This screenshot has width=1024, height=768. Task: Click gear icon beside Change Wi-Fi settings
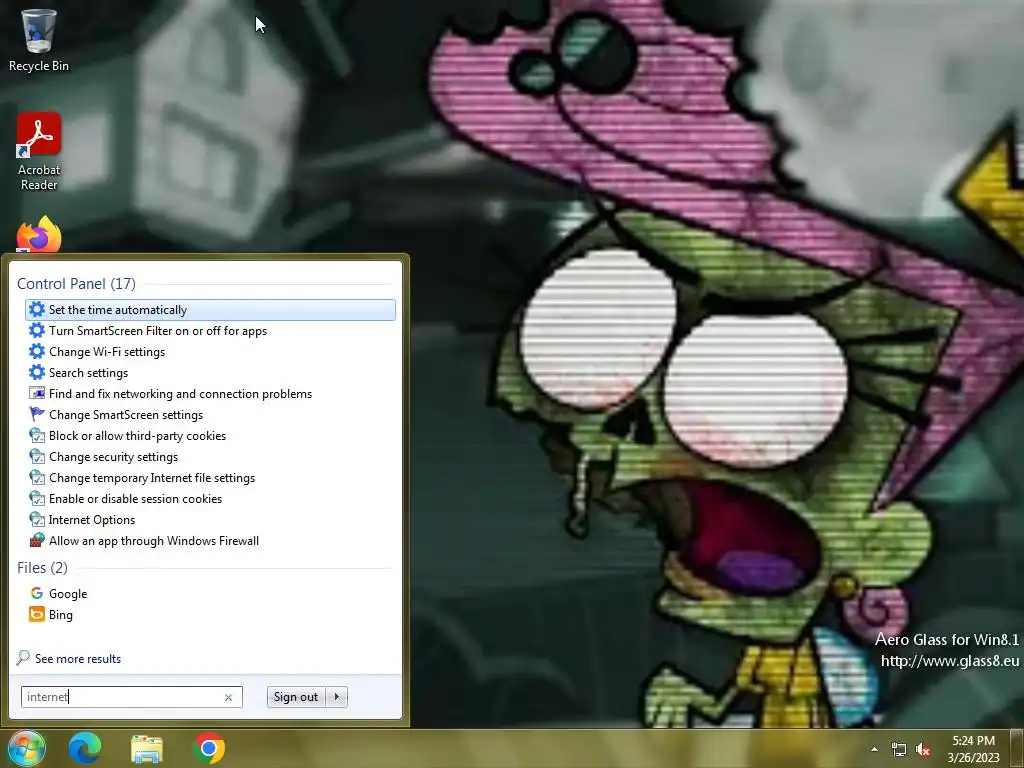click(37, 351)
